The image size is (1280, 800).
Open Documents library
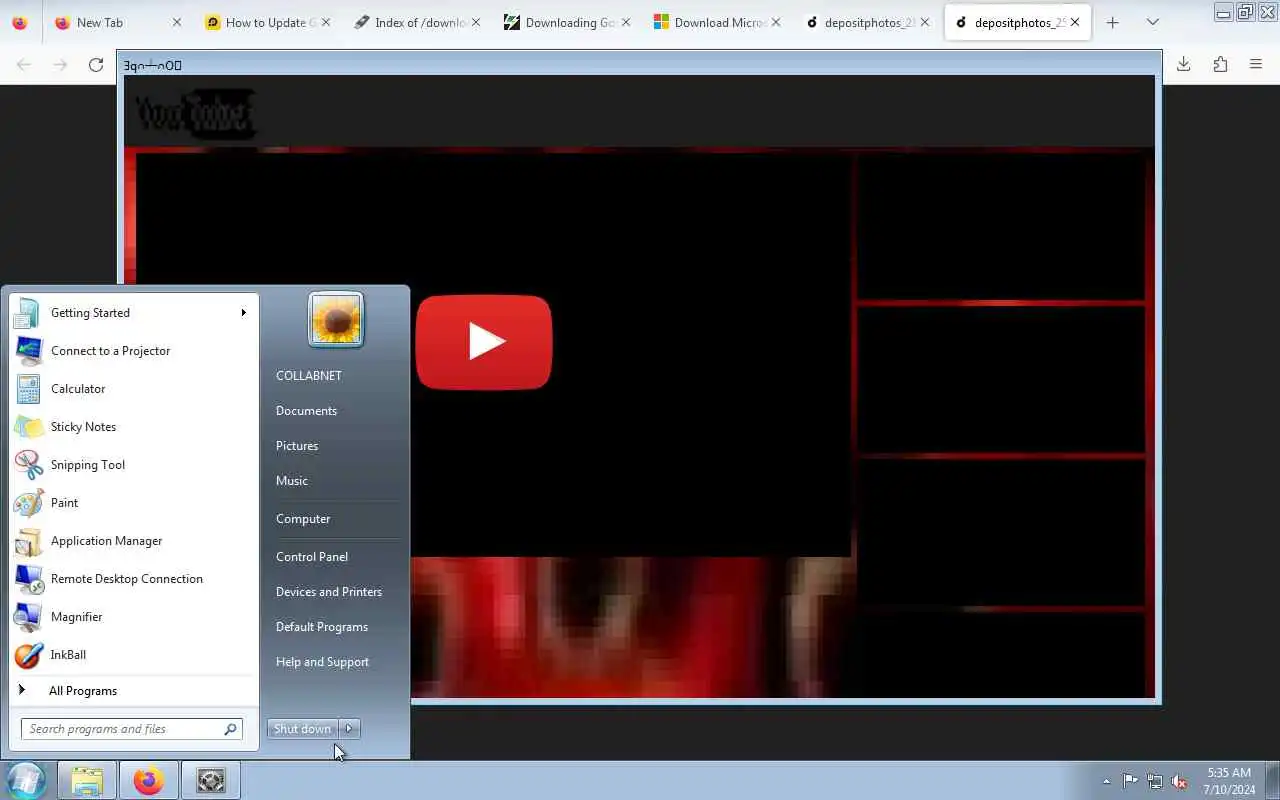tap(306, 411)
